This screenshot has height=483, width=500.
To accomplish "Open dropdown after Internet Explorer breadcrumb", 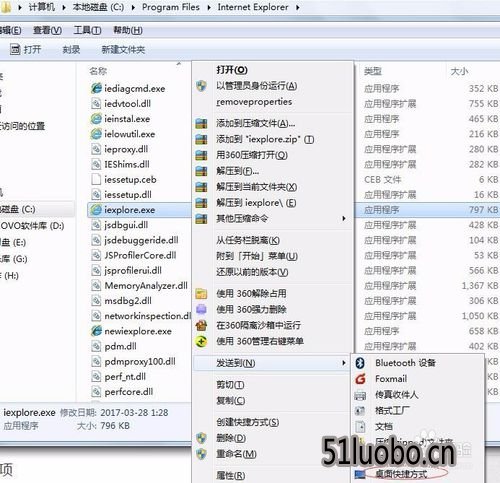I will point(297,7).
